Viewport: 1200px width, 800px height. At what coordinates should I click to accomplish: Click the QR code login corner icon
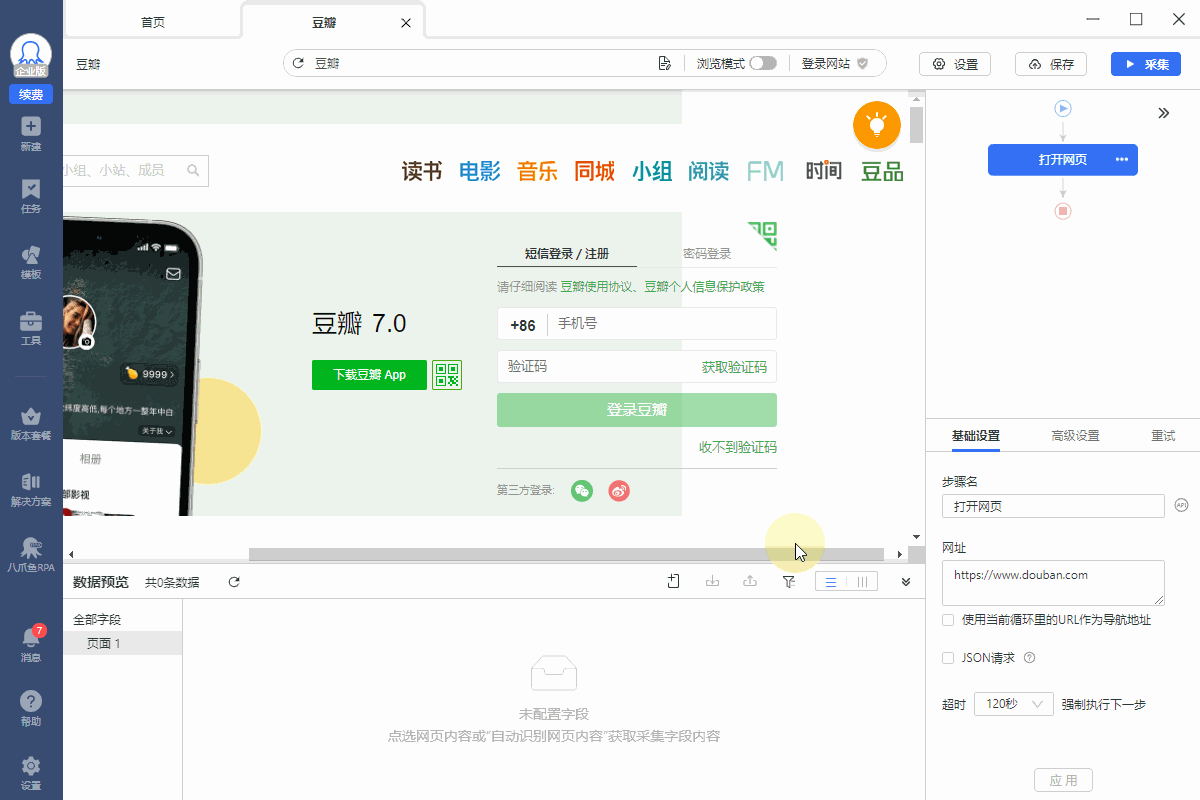[763, 235]
